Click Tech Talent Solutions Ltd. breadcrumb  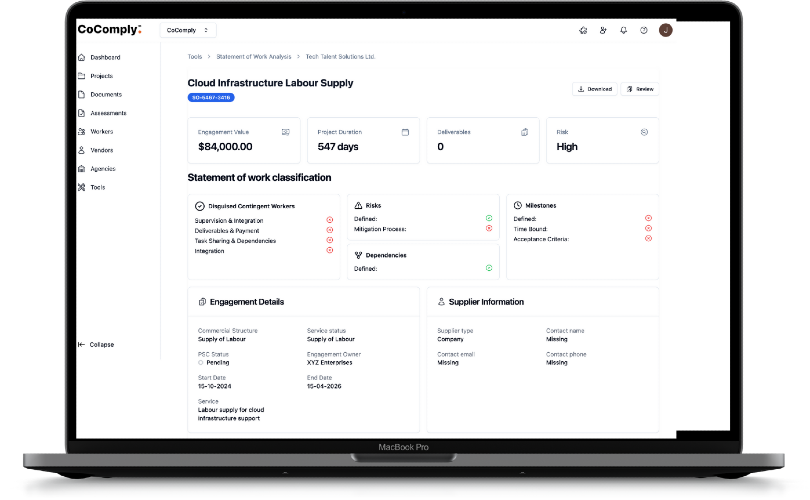tap(340, 57)
